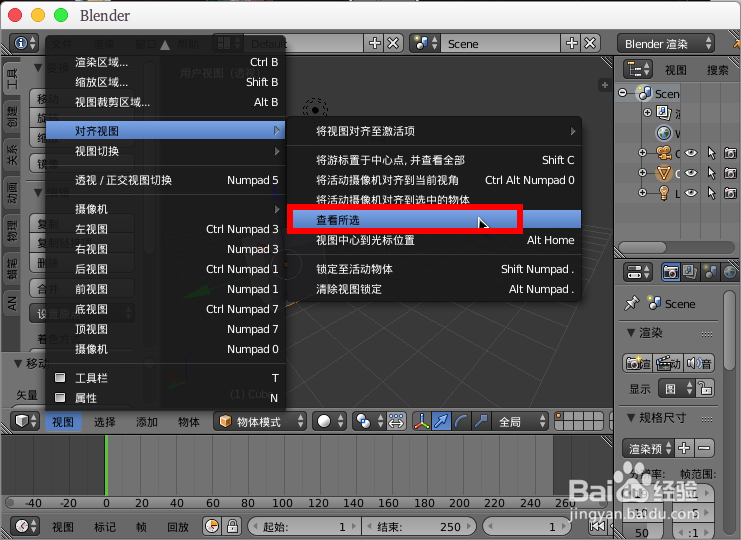The height and width of the screenshot is (540, 741).
Task: Delete the active Scene
Action: (590, 43)
